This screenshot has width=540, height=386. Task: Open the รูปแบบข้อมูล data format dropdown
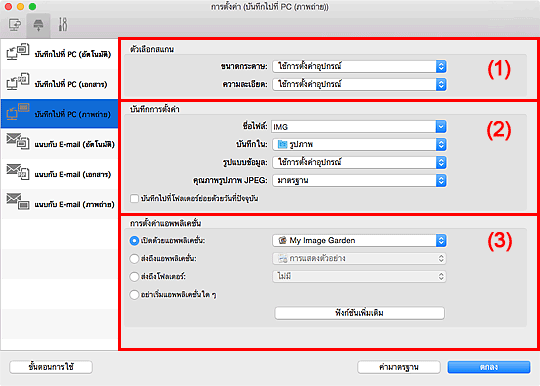(359, 163)
